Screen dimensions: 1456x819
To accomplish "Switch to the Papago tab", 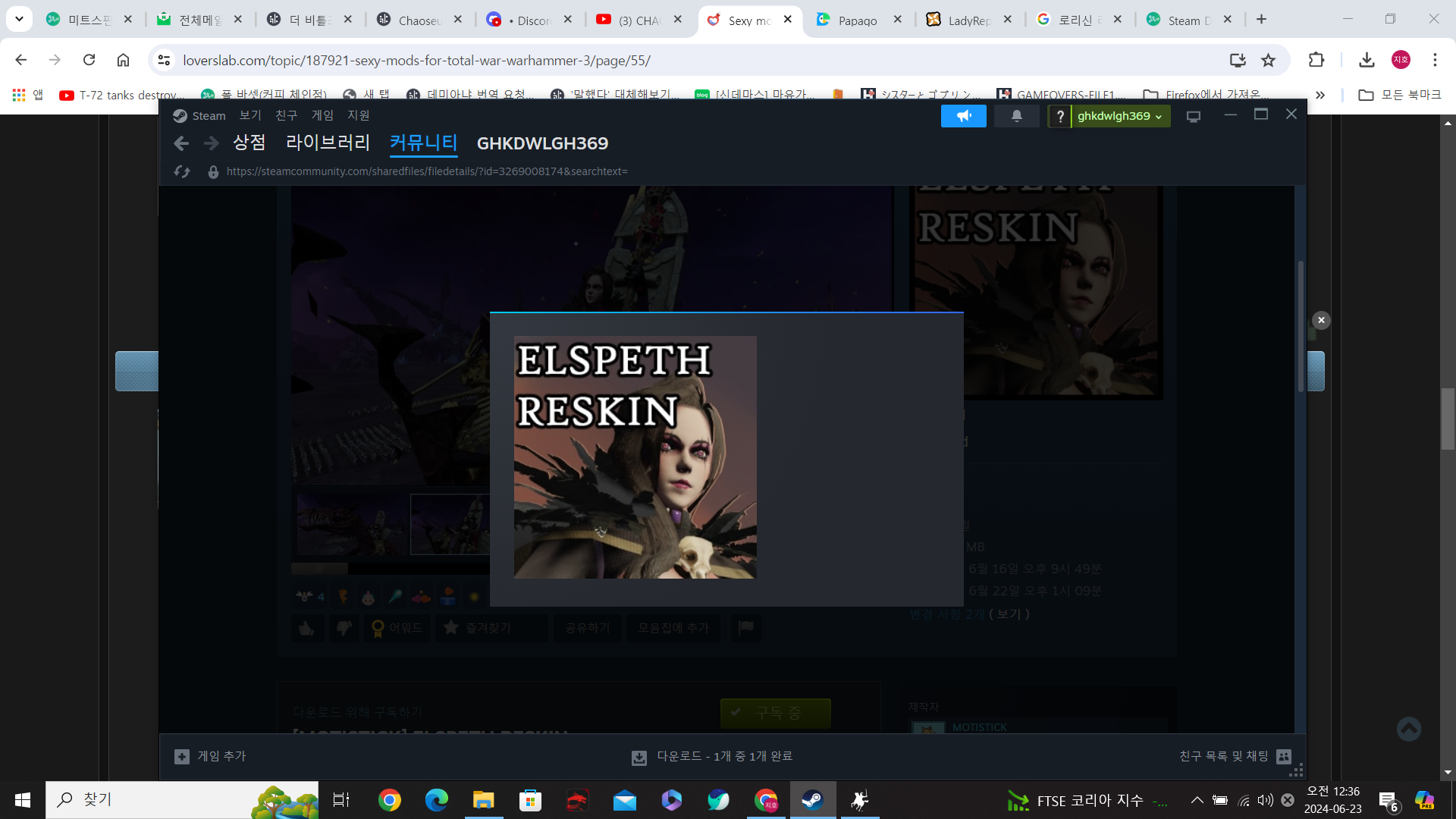I will 858,20.
